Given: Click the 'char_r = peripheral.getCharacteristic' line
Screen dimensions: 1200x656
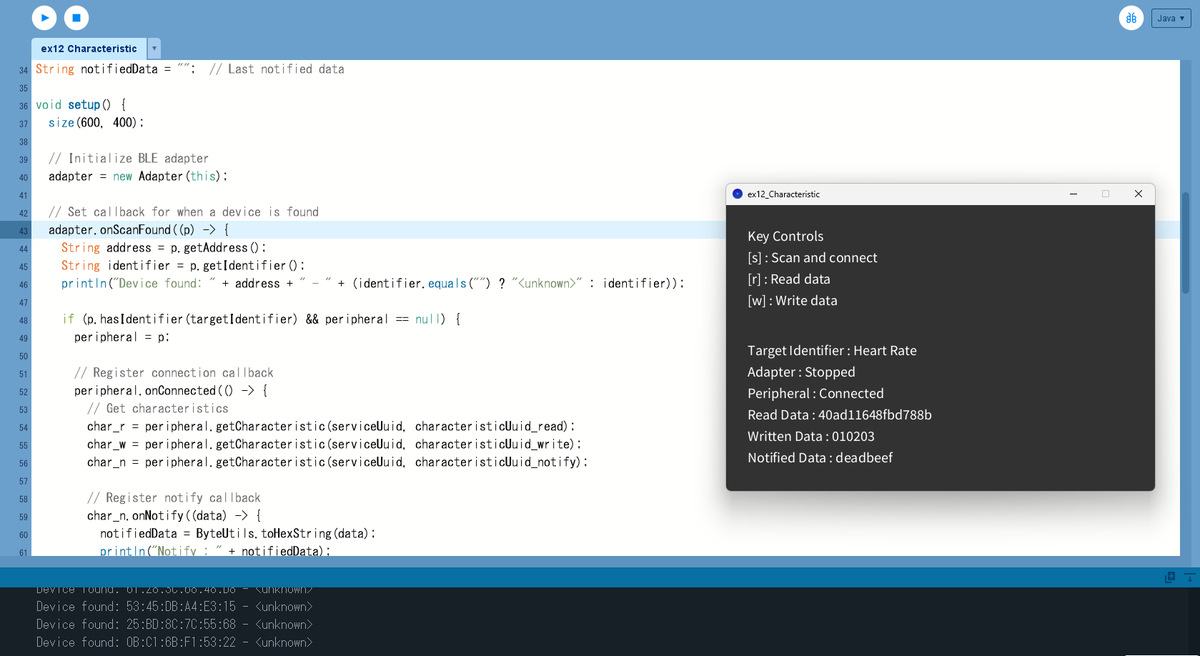Looking at the screenshot, I should (330, 426).
